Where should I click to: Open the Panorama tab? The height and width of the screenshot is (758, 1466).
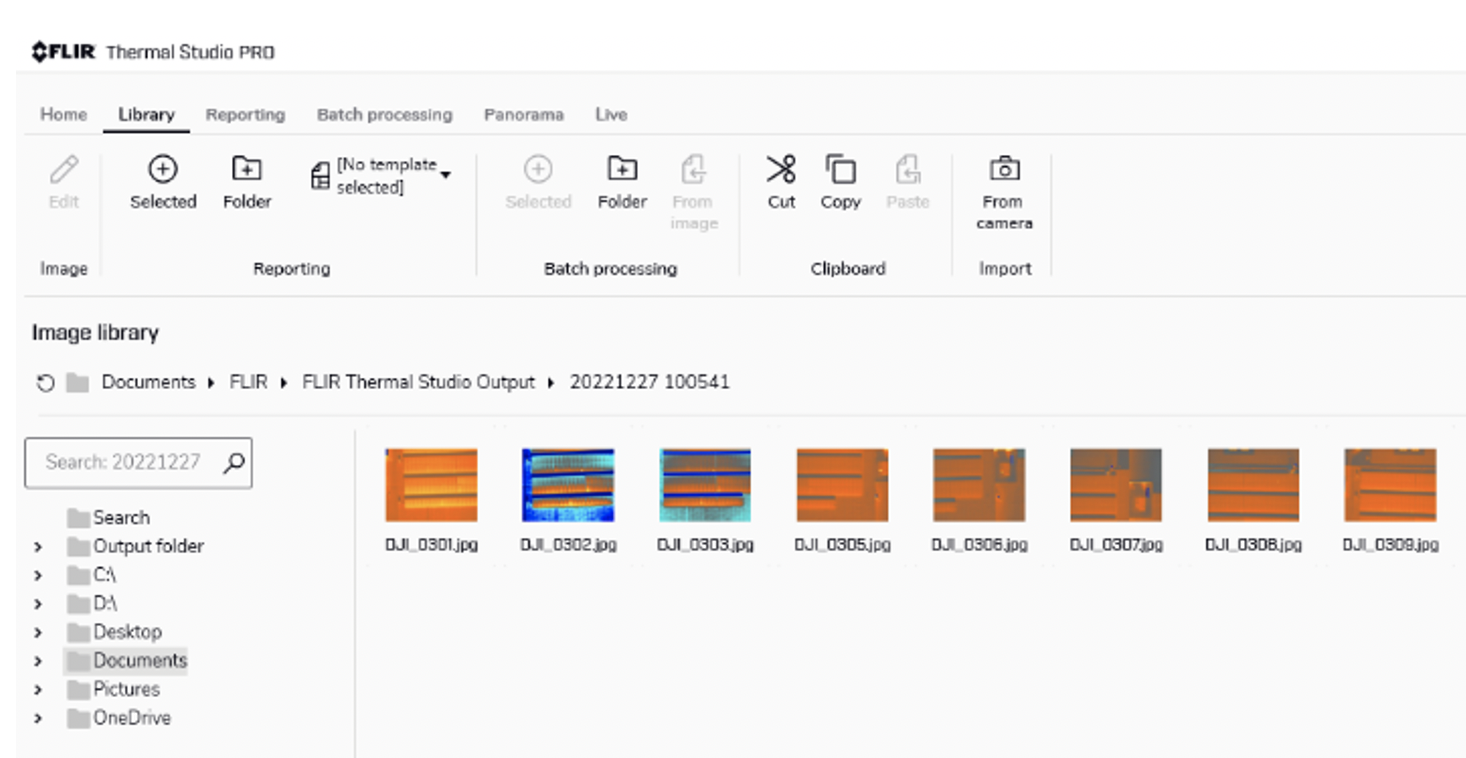(523, 115)
